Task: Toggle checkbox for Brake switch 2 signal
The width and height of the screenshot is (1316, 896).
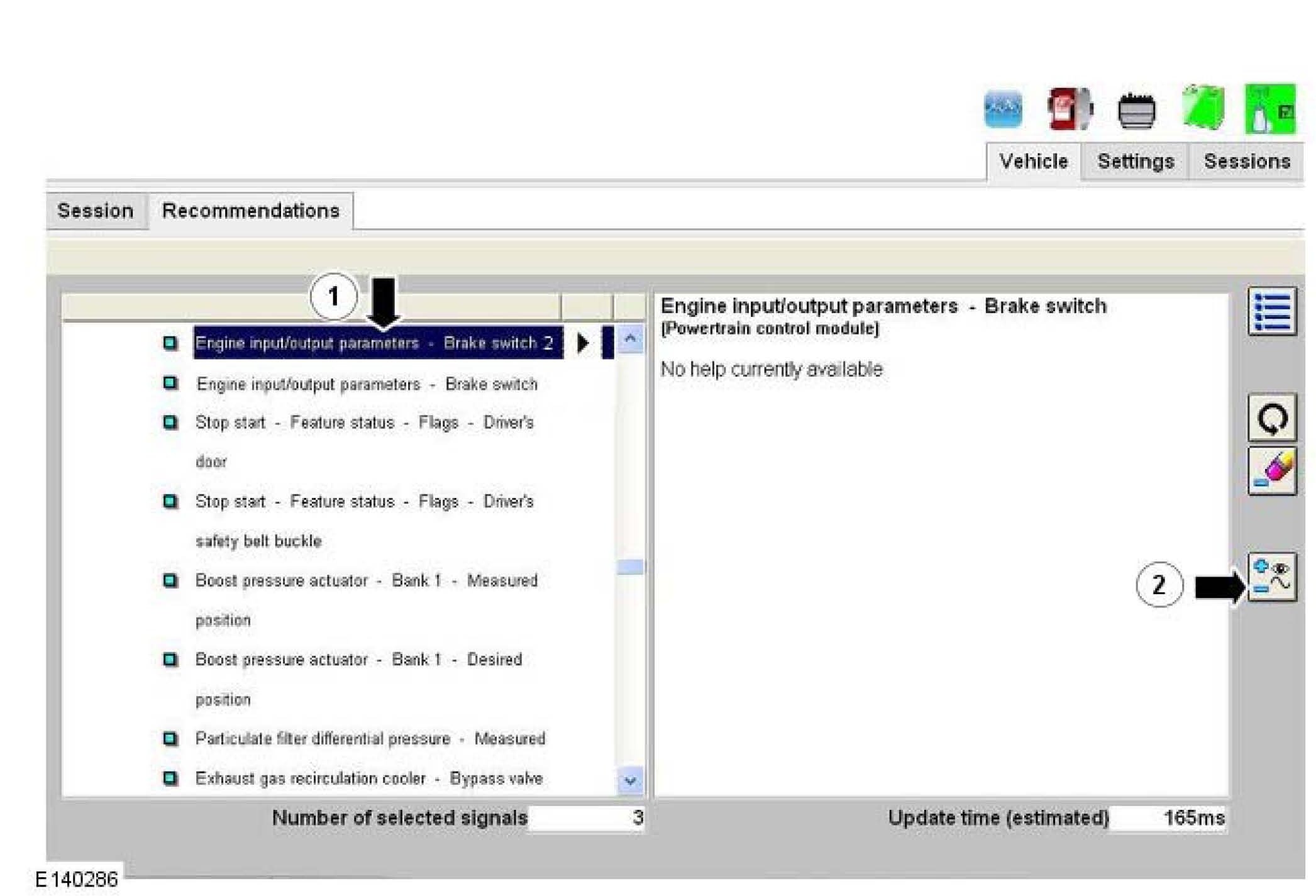Action: [x=170, y=343]
